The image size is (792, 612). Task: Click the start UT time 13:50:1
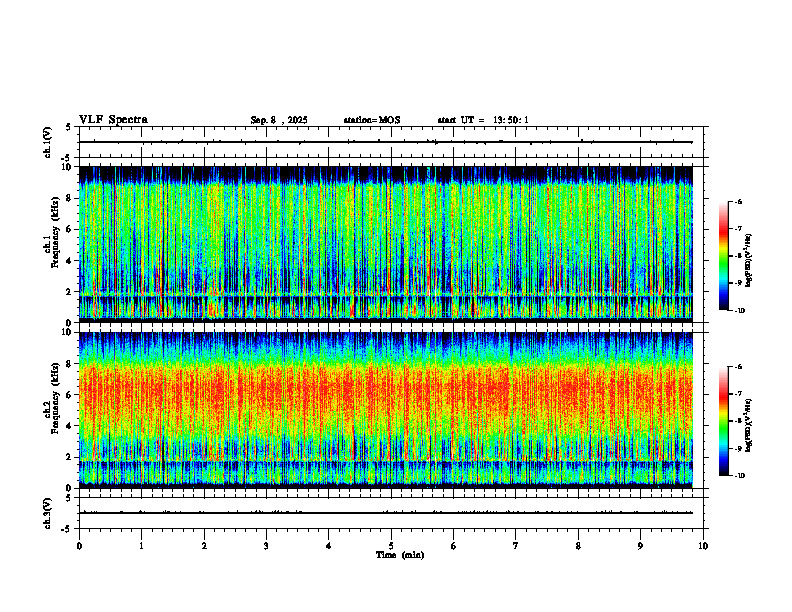511,120
